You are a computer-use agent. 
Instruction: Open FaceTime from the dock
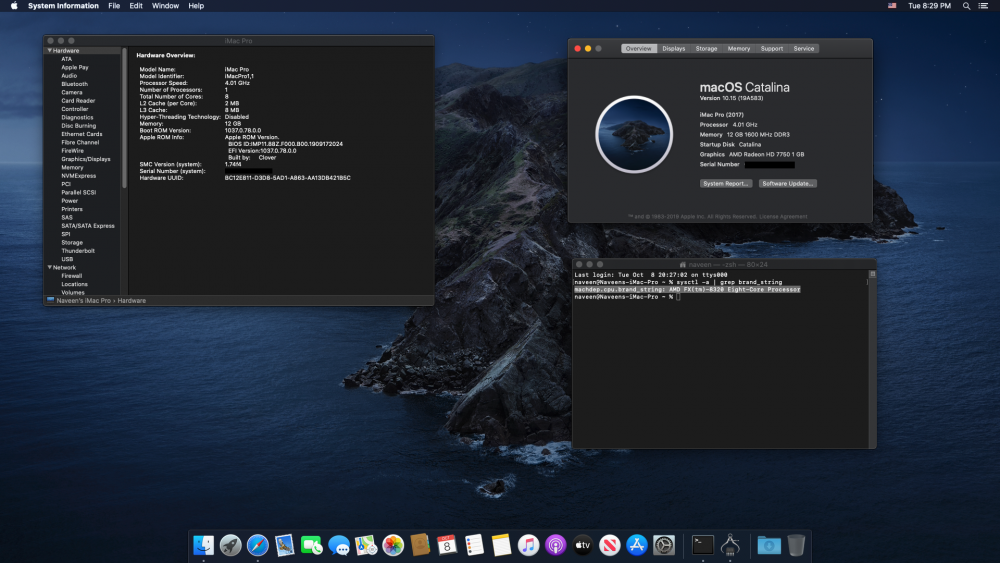(x=312, y=545)
